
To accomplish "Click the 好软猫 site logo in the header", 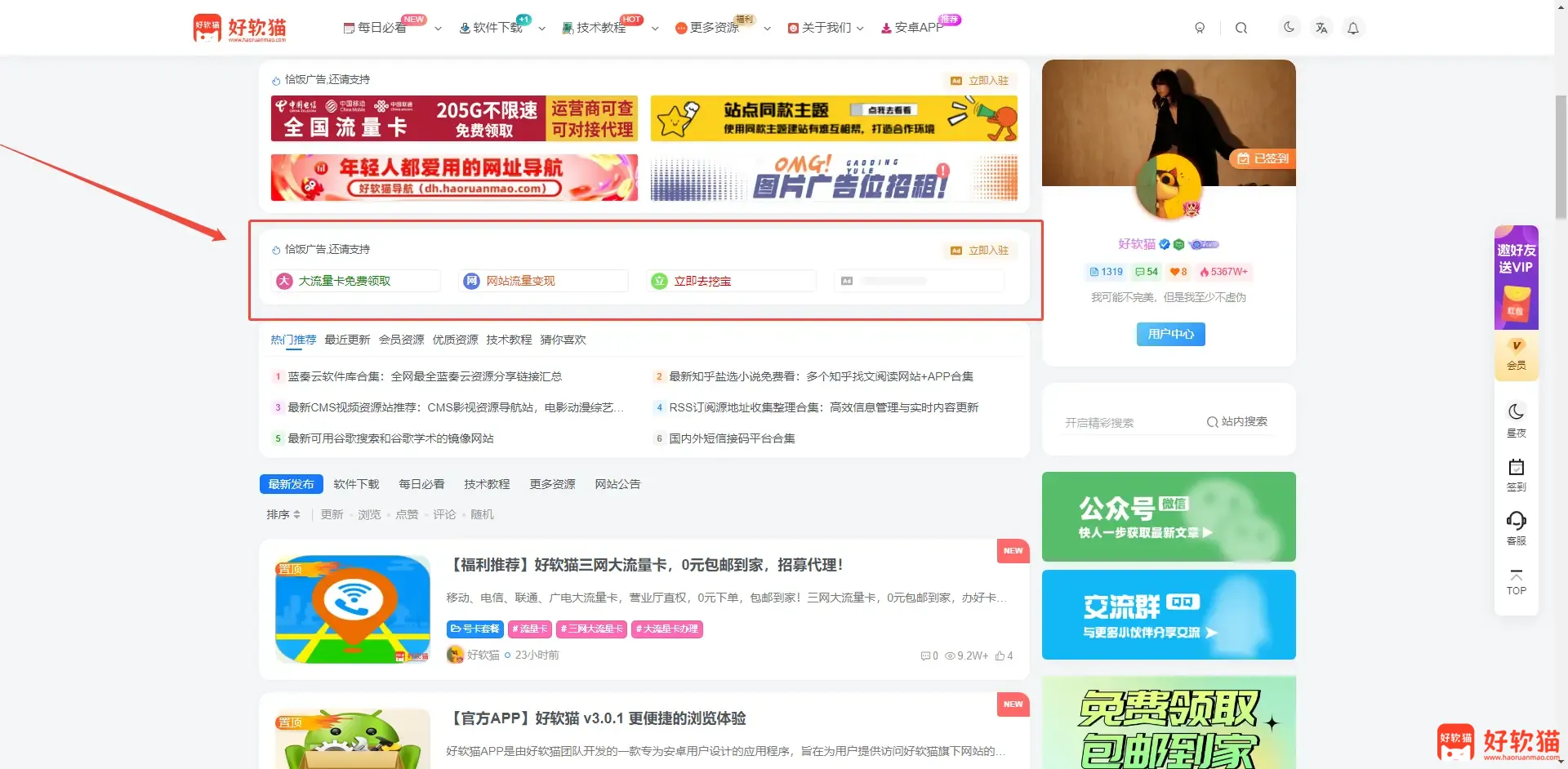I will (x=239, y=28).
